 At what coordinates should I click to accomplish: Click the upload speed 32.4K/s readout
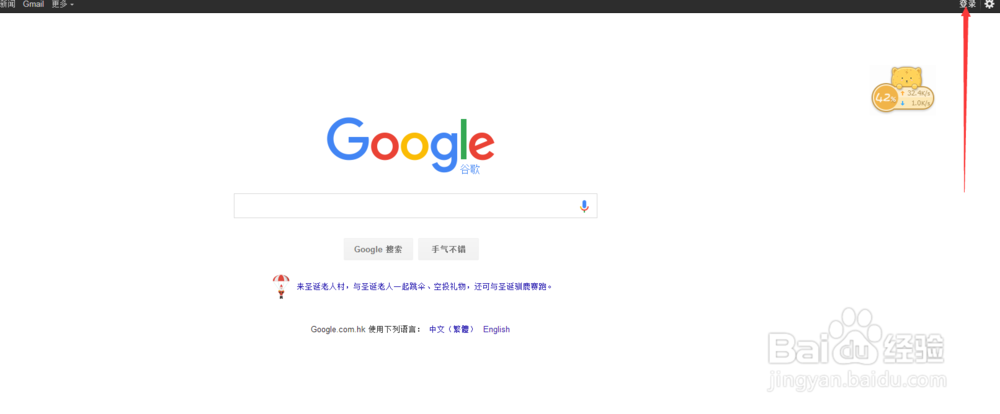pos(918,93)
